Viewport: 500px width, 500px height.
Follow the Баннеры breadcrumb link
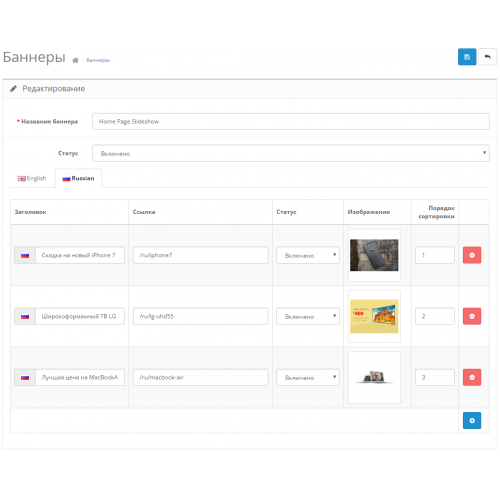pos(98,60)
